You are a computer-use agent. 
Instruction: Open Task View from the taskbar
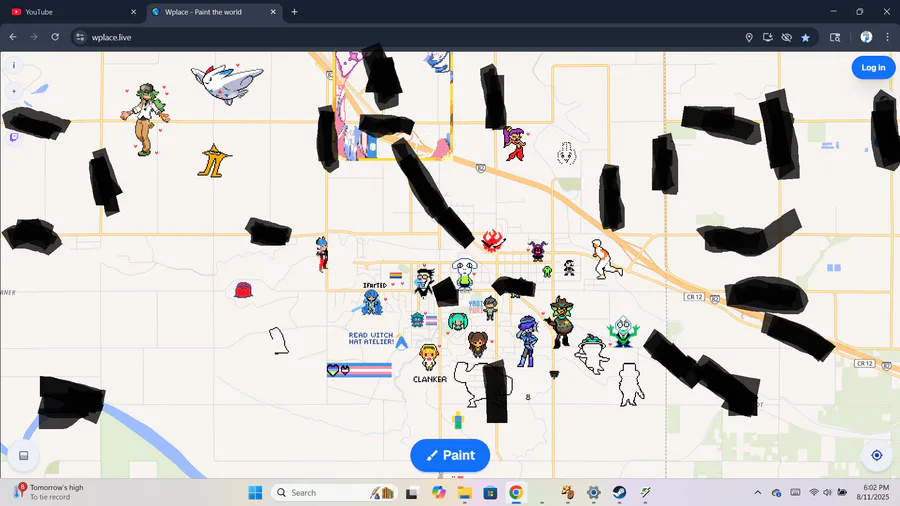[412, 493]
